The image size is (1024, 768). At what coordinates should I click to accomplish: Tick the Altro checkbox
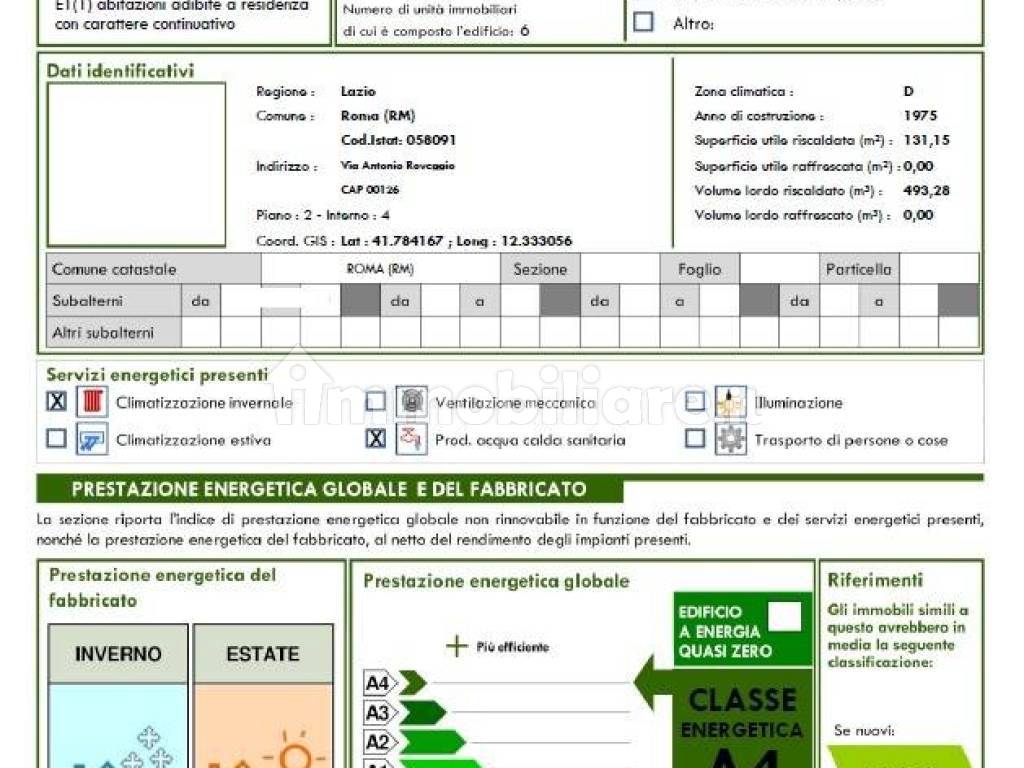tap(643, 22)
